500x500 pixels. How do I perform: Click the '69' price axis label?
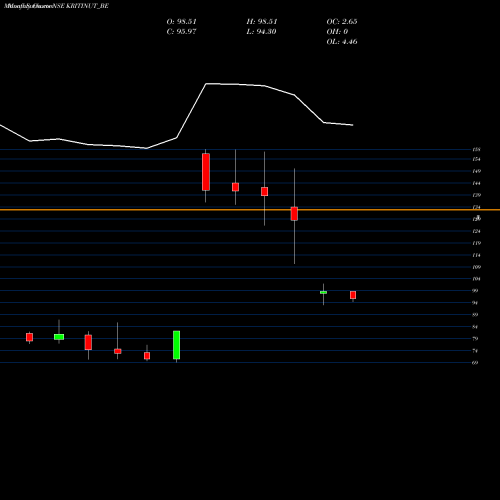475,363
